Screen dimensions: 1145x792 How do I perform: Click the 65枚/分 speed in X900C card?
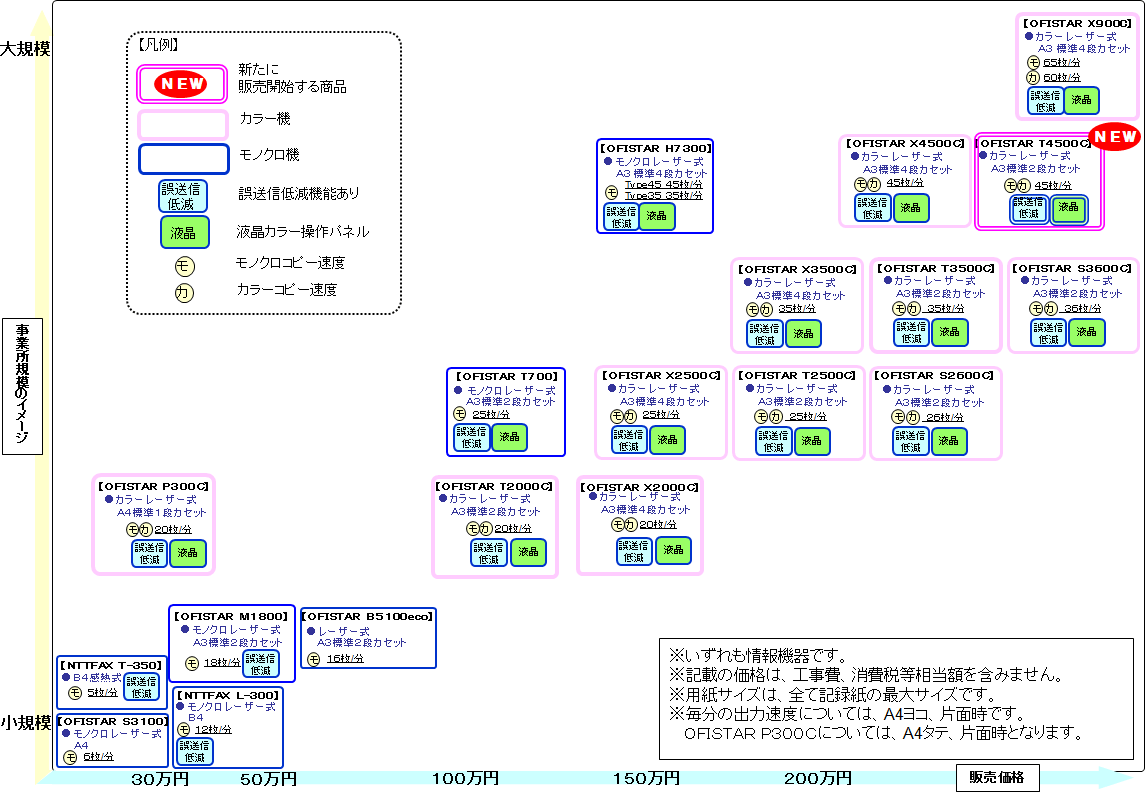click(x=1062, y=63)
